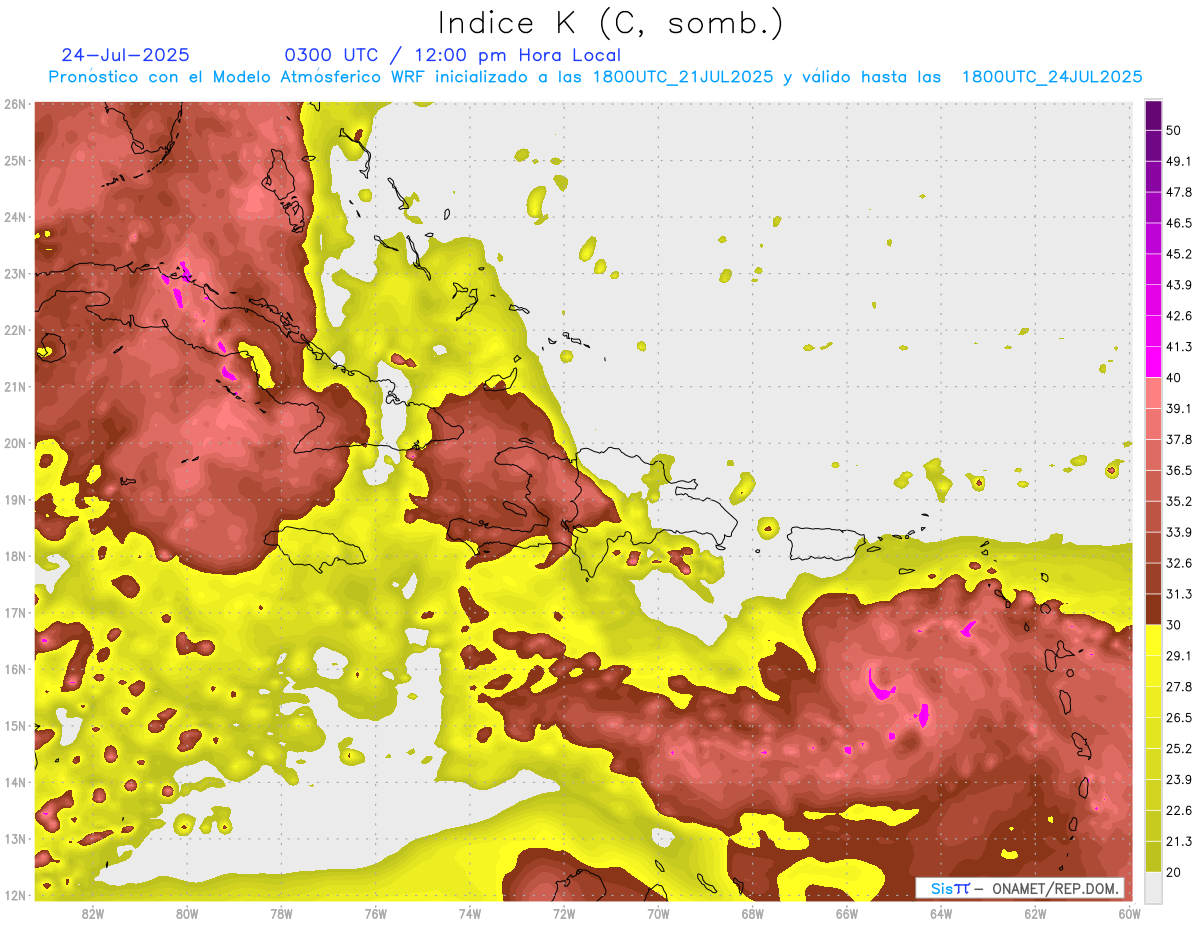Pick the gray colorbar segment below 20

[1153, 886]
